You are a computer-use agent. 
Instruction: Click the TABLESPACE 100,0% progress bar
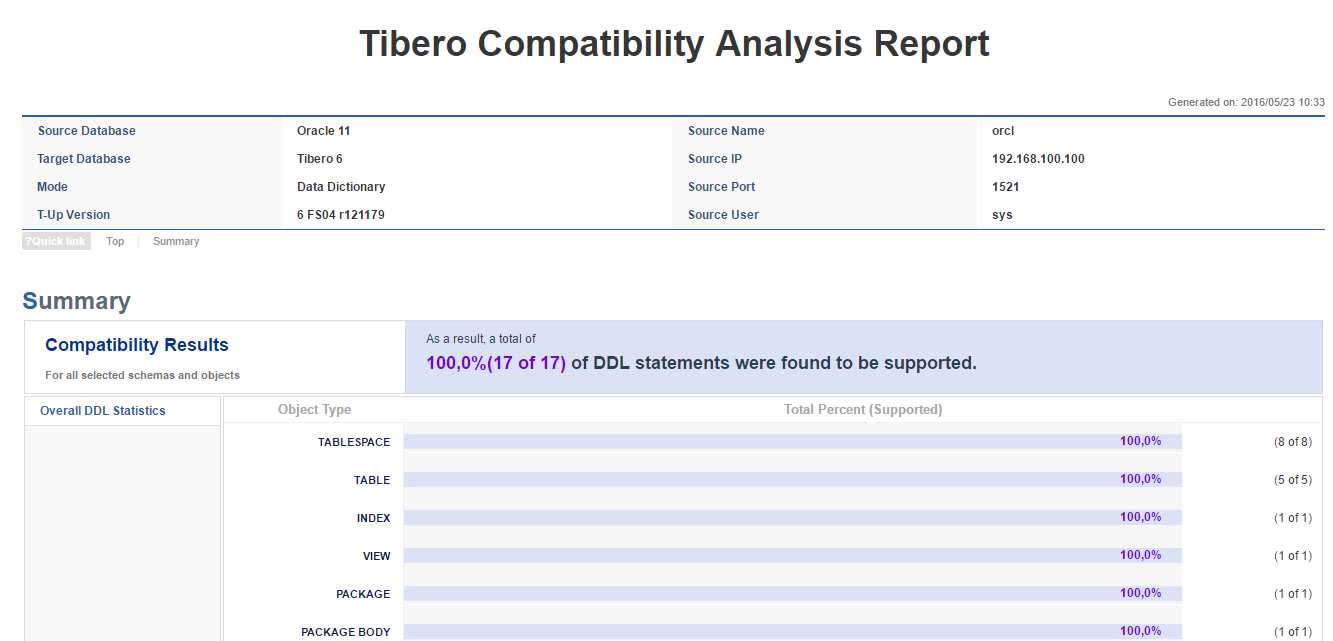(x=790, y=440)
